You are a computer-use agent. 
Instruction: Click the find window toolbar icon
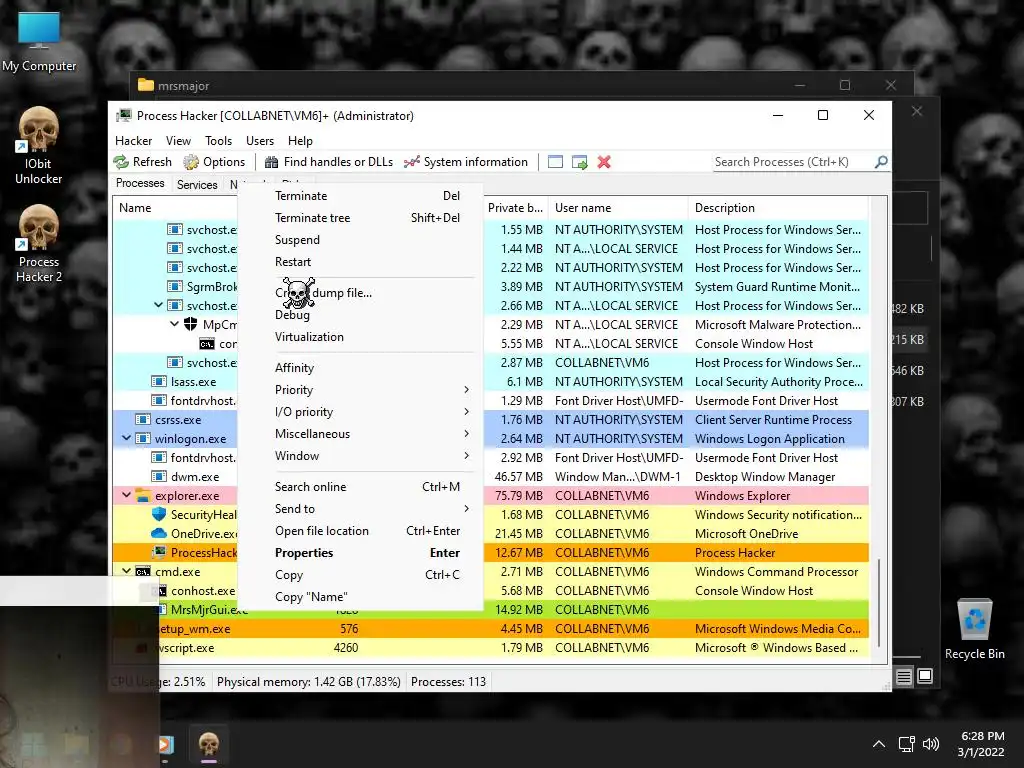click(555, 162)
